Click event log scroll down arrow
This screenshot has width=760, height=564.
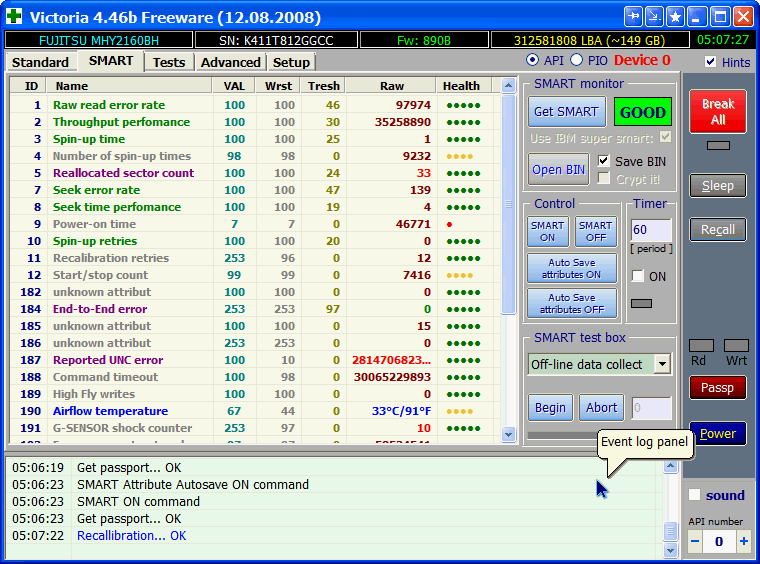click(x=670, y=550)
